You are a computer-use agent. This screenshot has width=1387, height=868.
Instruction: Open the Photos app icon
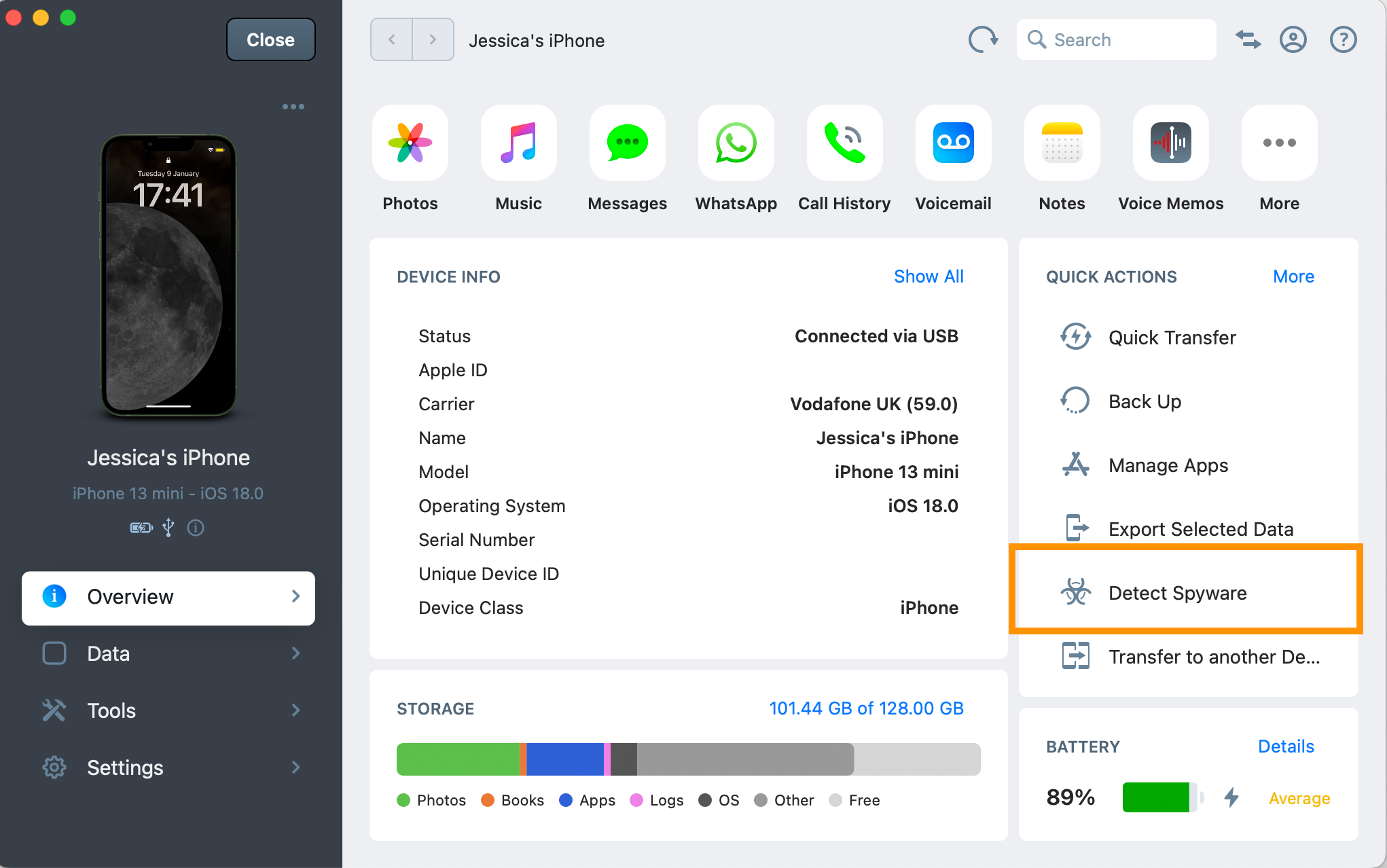point(410,143)
